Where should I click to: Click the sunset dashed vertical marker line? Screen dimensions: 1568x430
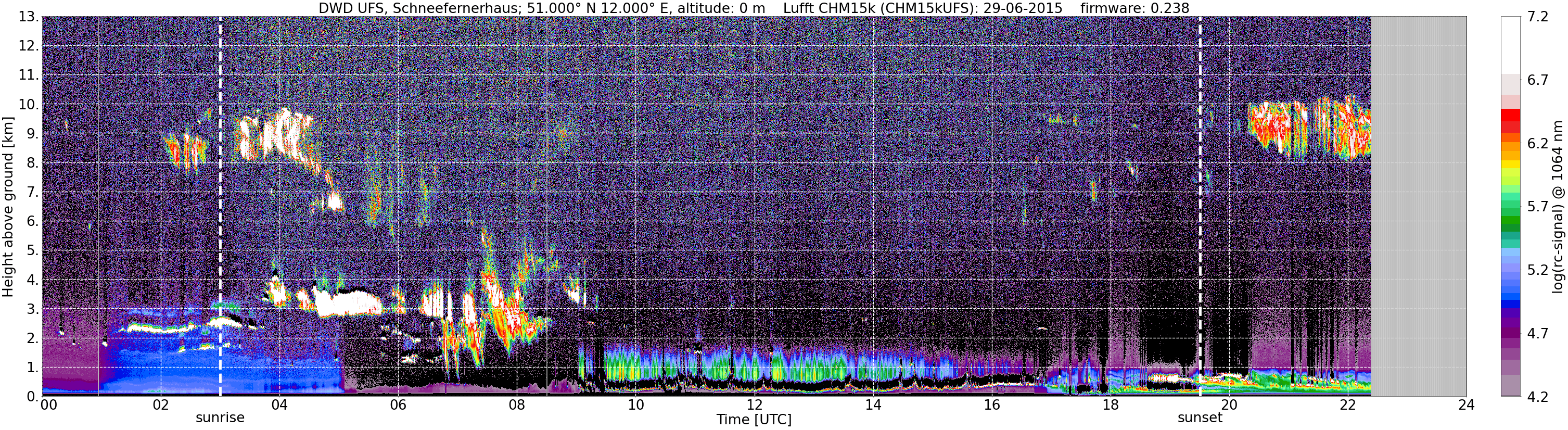pos(1200,207)
